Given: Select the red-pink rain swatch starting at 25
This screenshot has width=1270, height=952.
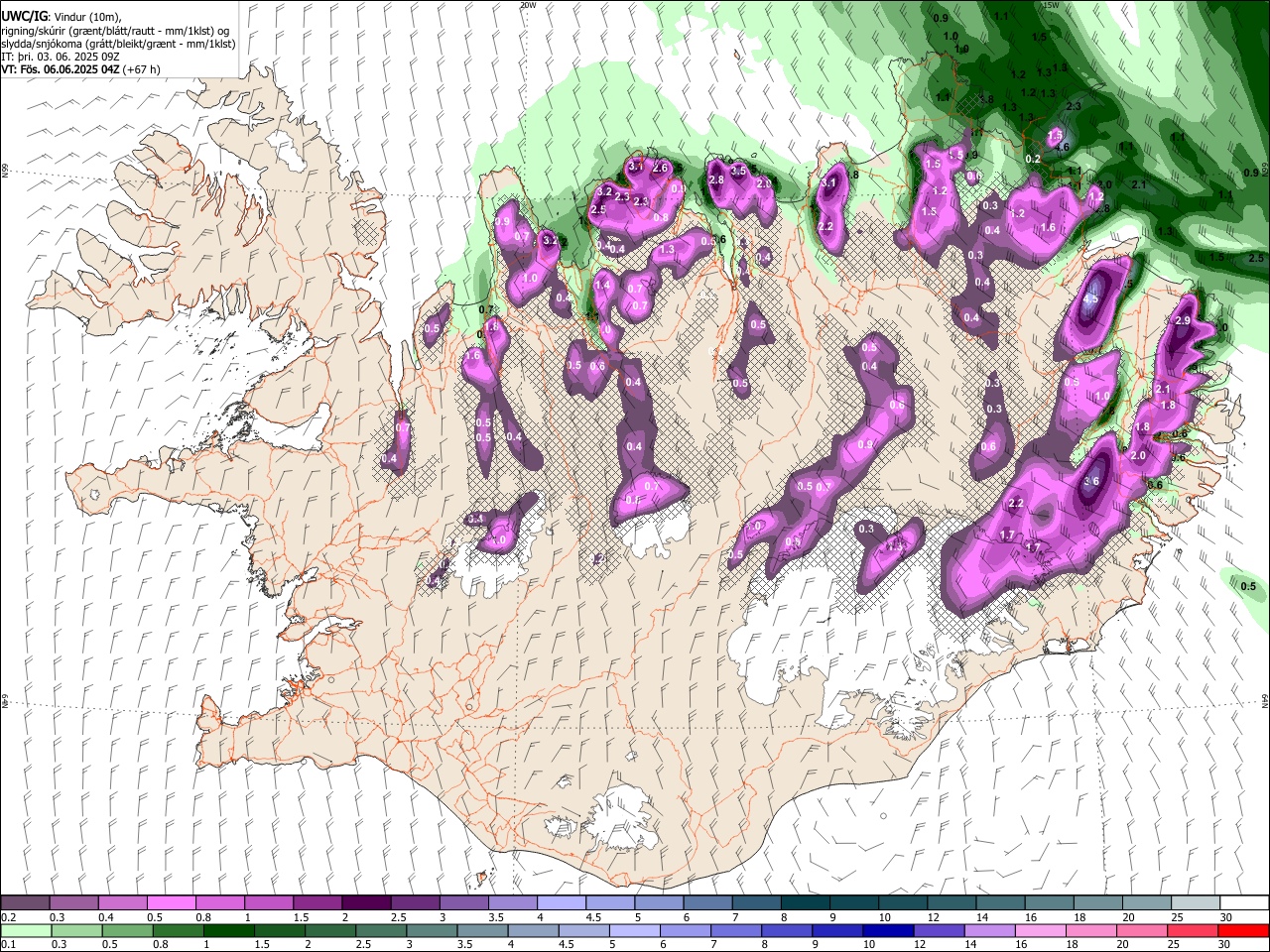Looking at the screenshot, I should tap(1192, 931).
